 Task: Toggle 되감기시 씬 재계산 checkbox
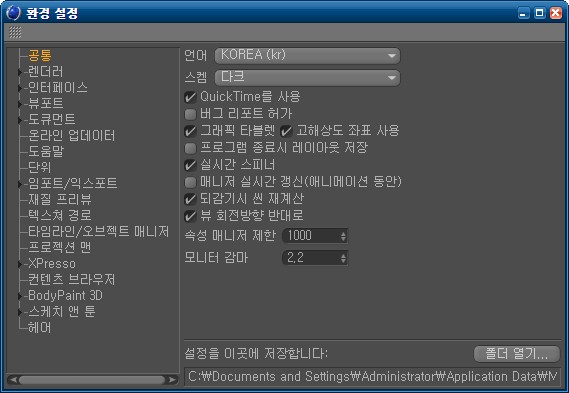click(x=190, y=199)
